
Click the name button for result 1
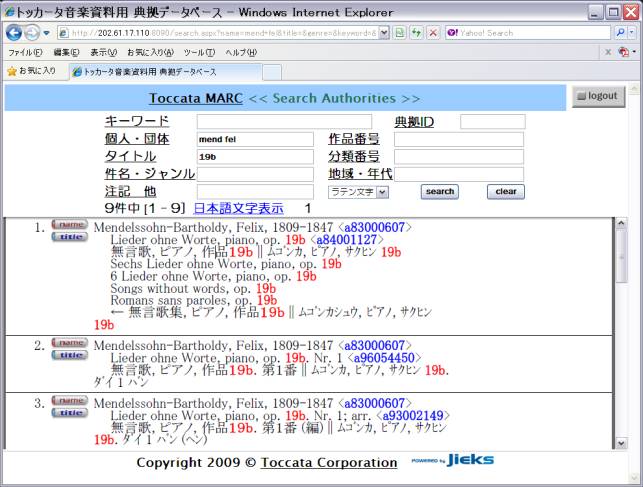[x=70, y=224]
